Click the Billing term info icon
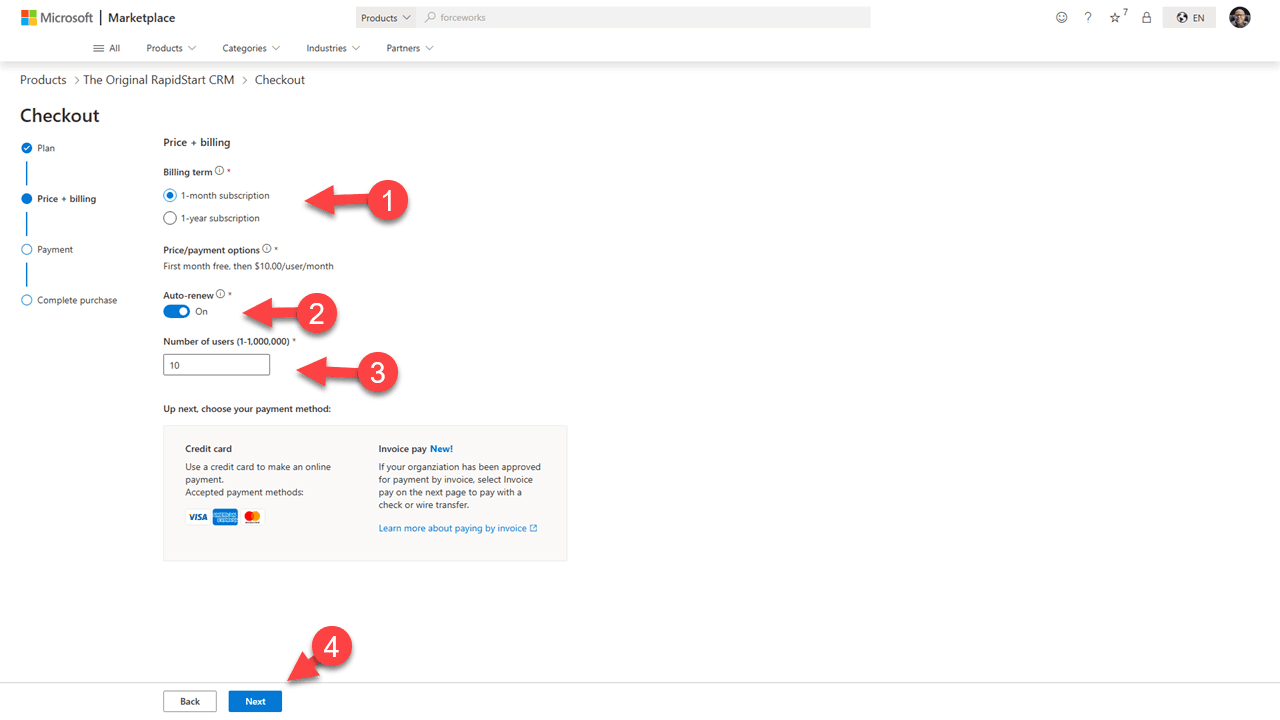Viewport: 1280px width, 720px height. click(x=220, y=171)
